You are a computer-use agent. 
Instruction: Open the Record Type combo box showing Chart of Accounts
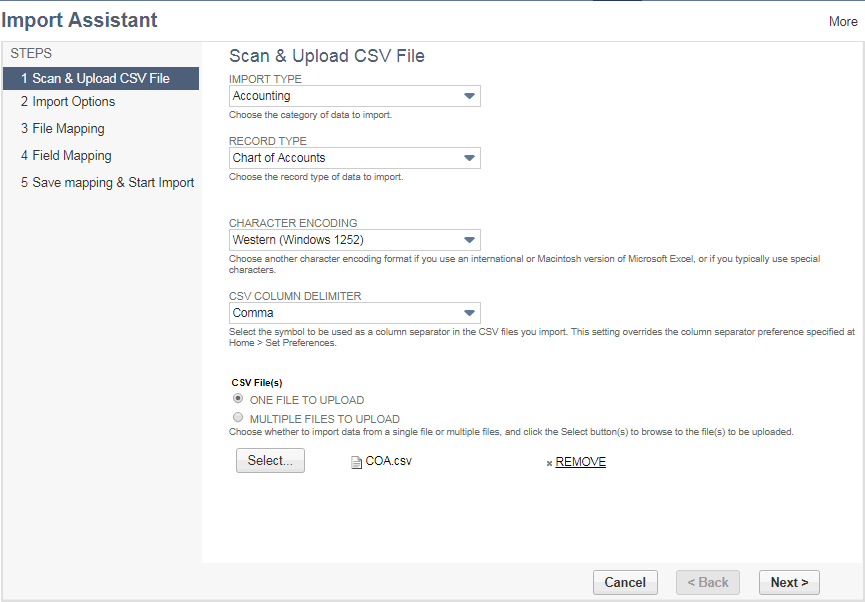point(355,158)
